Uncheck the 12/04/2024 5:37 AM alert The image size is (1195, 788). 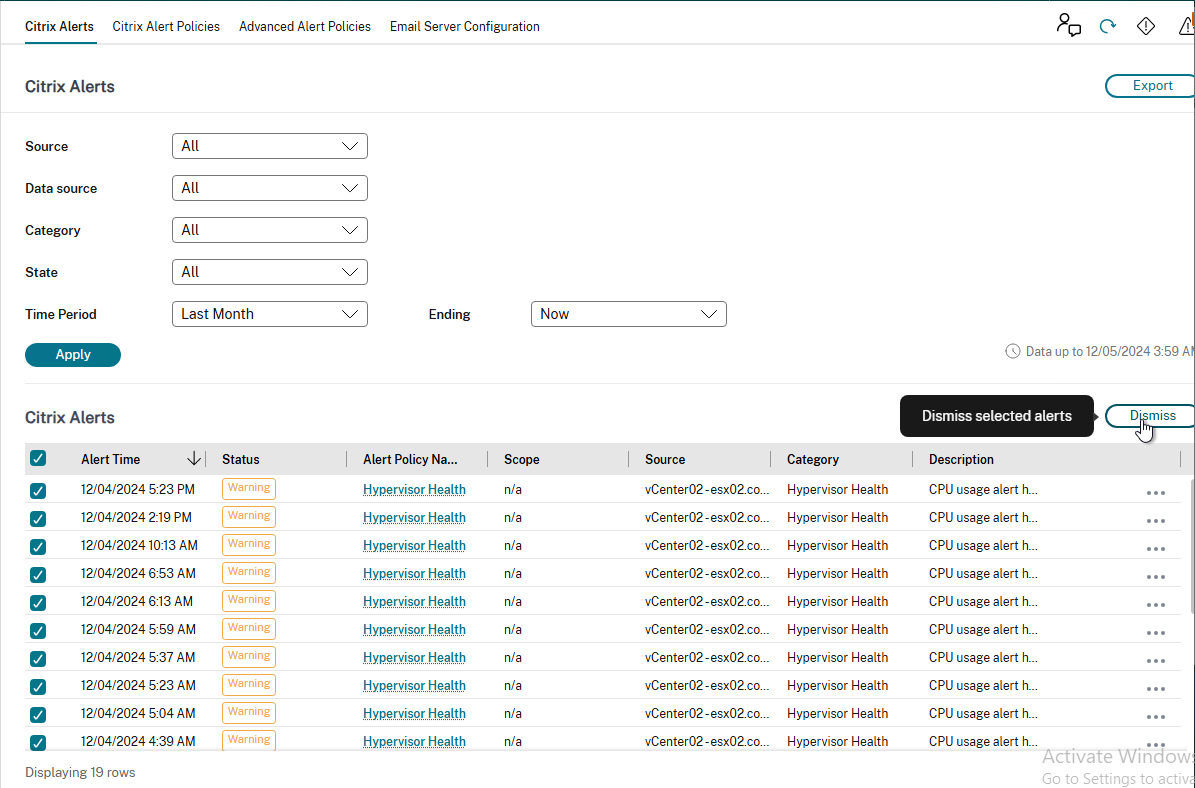[x=37, y=658]
